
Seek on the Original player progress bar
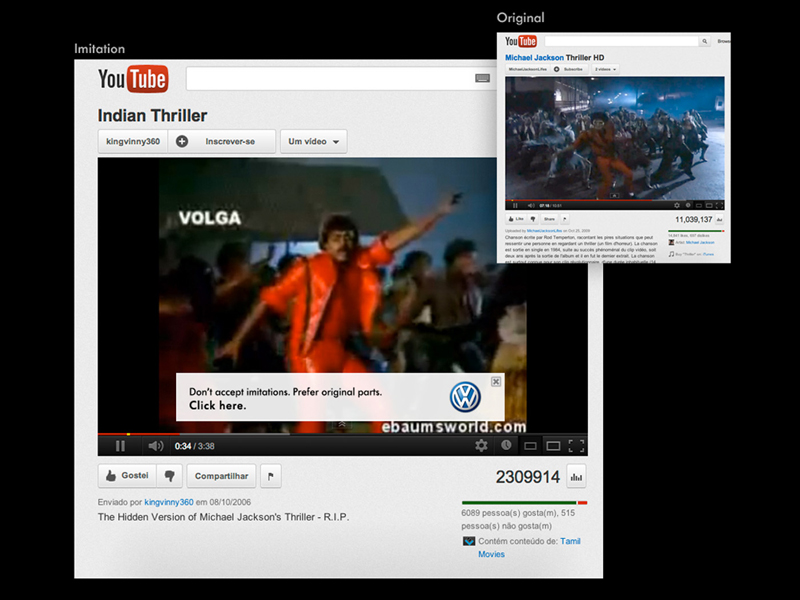[615, 201]
